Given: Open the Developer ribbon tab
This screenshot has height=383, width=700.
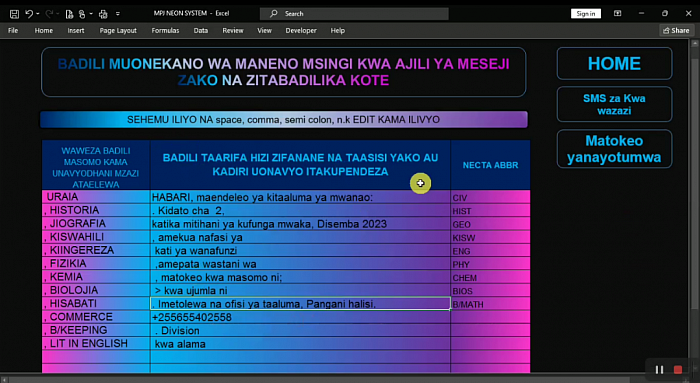Looking at the screenshot, I should click(301, 30).
